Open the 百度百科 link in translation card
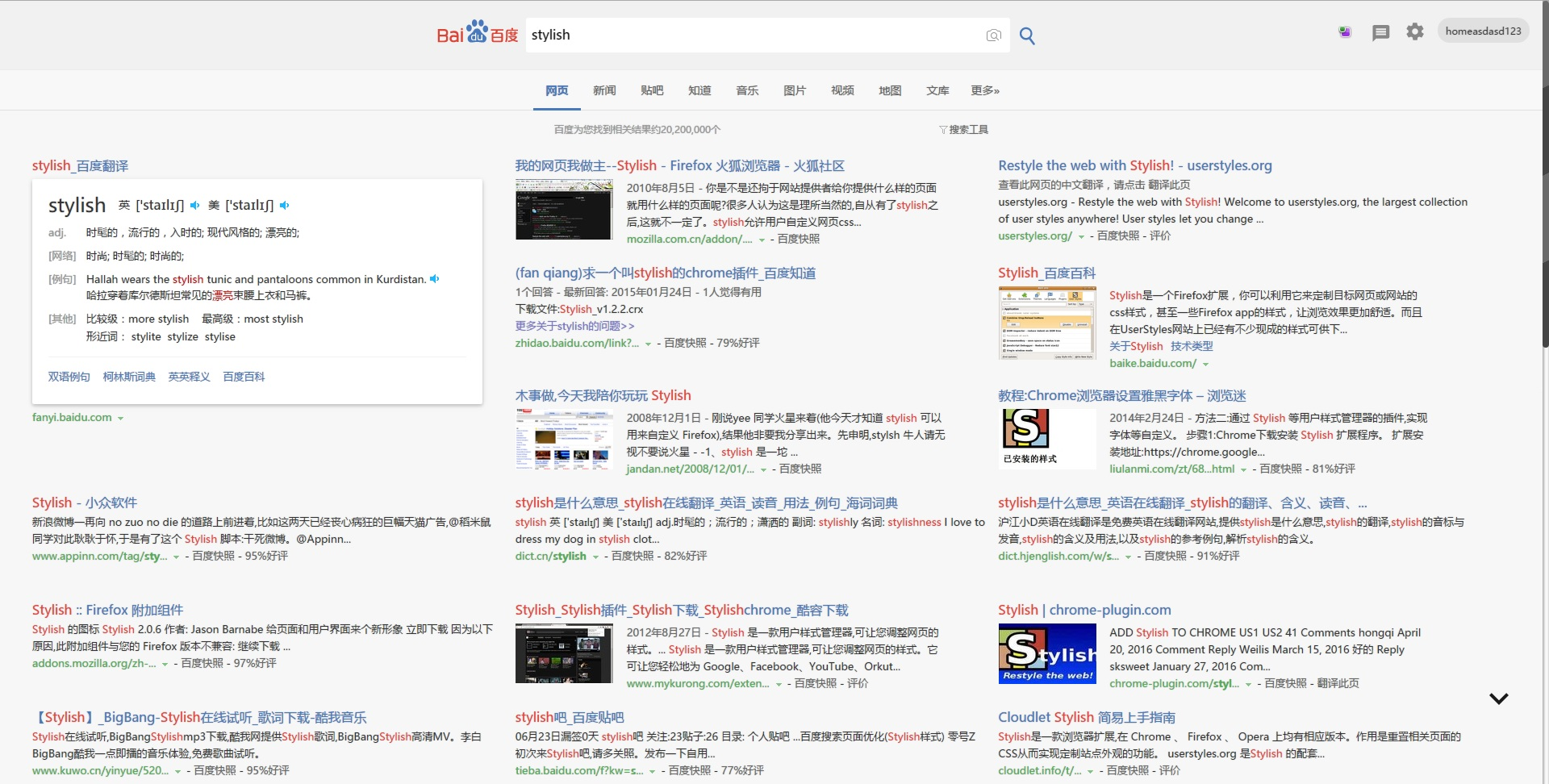The height and width of the screenshot is (784, 1549). coord(244,377)
